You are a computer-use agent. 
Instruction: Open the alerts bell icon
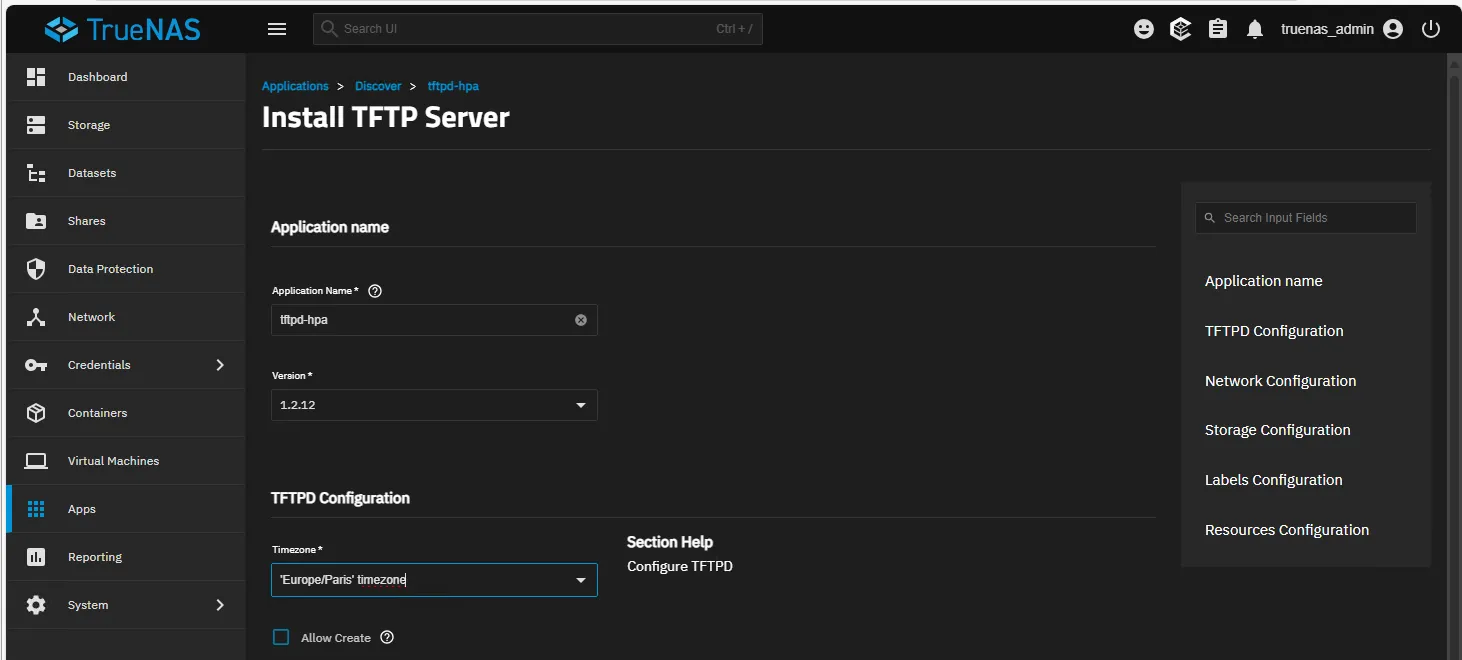point(1255,29)
